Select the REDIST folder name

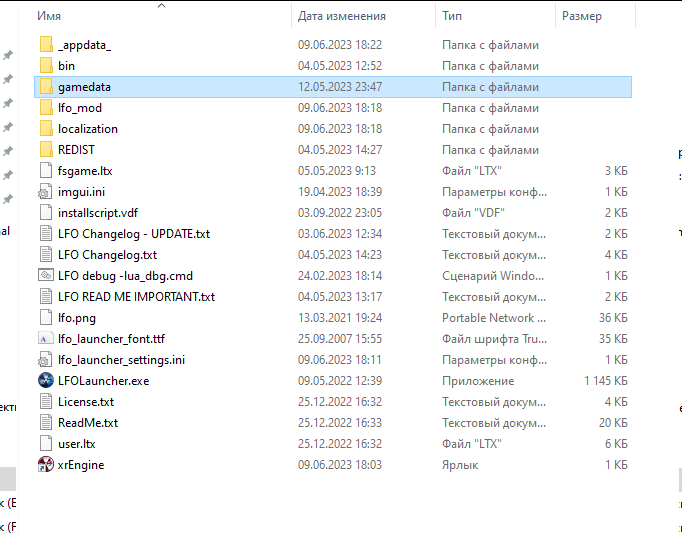(76, 150)
